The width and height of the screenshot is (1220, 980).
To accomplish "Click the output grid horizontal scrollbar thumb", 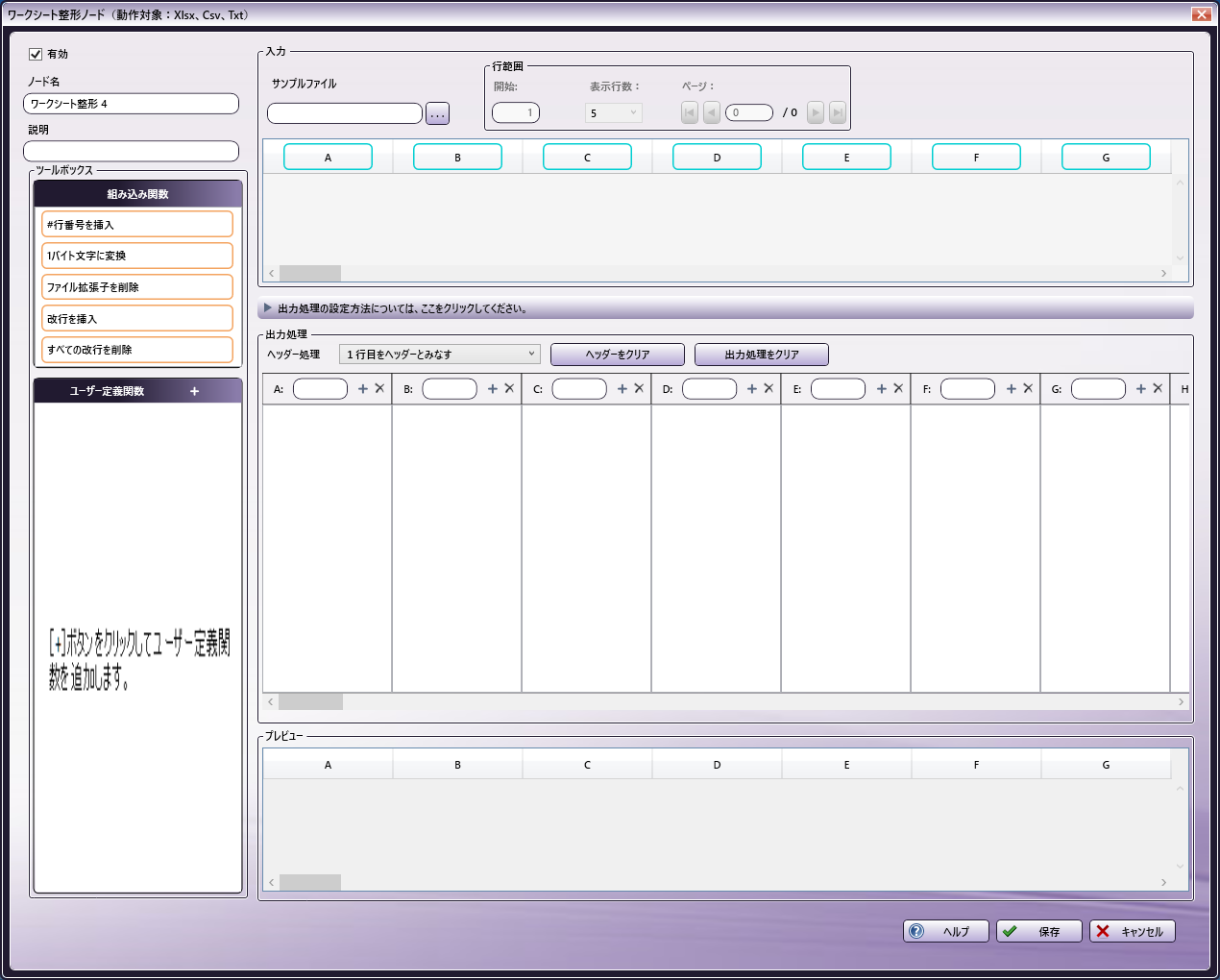I will tap(311, 701).
